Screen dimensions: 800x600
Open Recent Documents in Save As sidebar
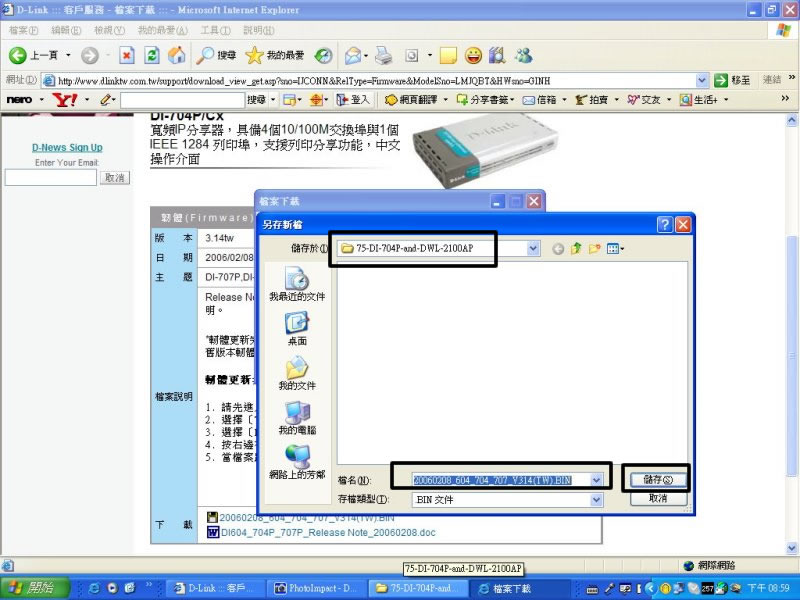(297, 284)
